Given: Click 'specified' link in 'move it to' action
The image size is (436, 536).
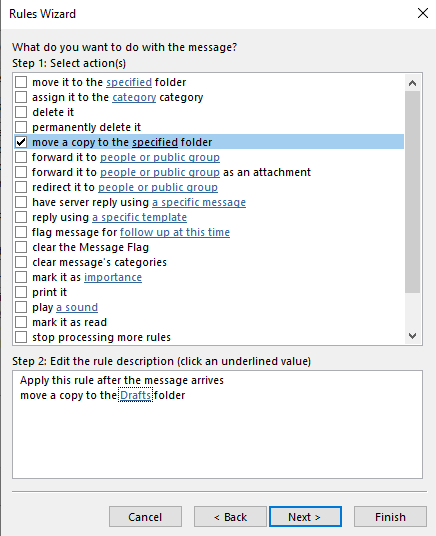Looking at the screenshot, I should (x=129, y=82).
